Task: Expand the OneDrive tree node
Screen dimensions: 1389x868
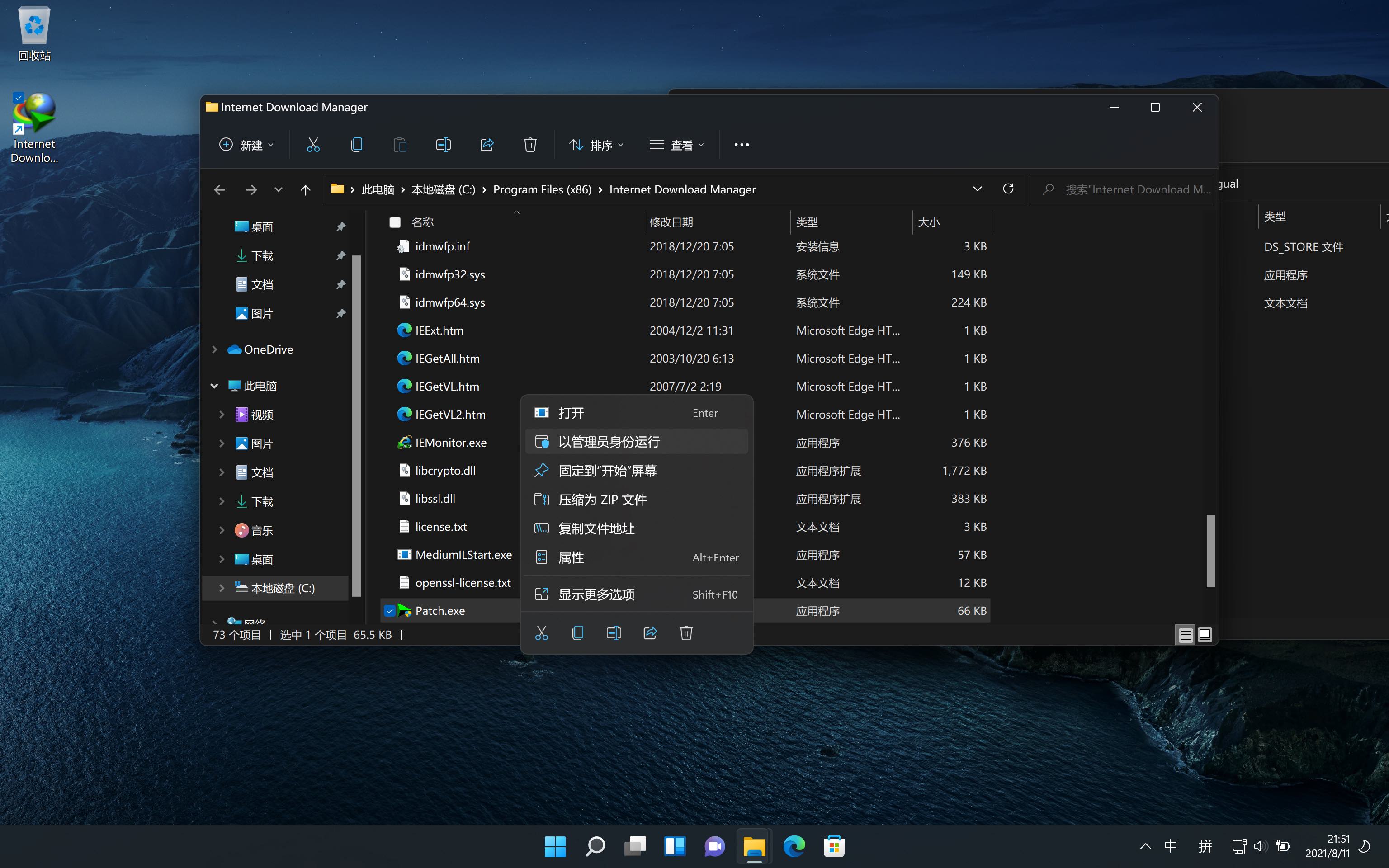Action: pos(215,349)
